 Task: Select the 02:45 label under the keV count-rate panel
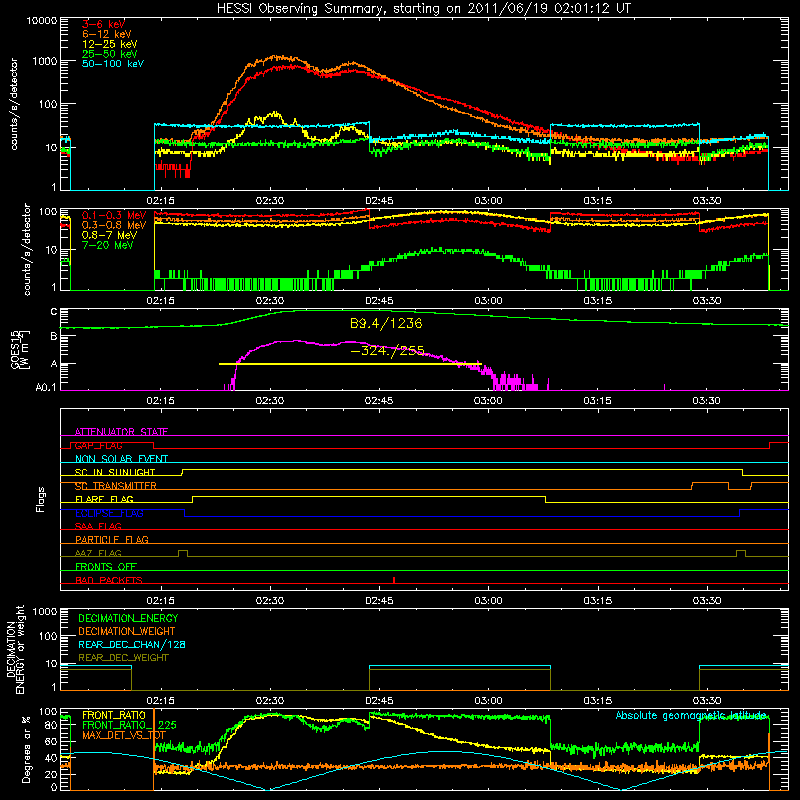click(x=379, y=201)
